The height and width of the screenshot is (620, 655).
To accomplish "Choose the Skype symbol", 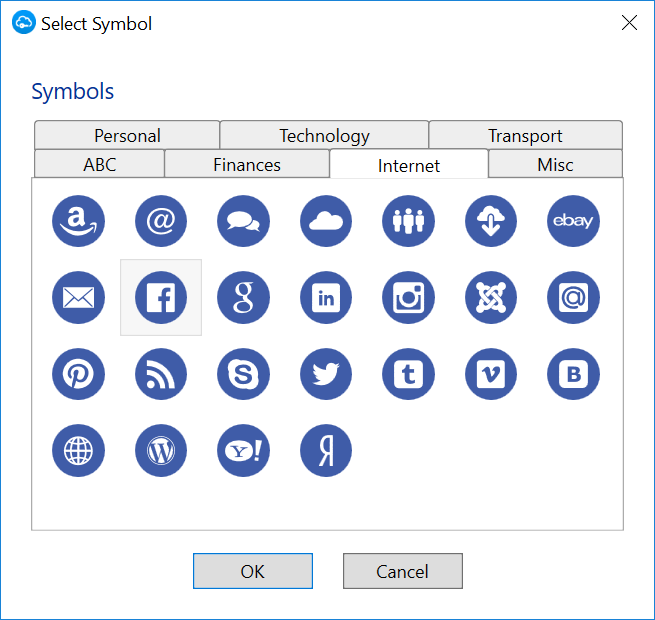I will pyautogui.click(x=243, y=374).
